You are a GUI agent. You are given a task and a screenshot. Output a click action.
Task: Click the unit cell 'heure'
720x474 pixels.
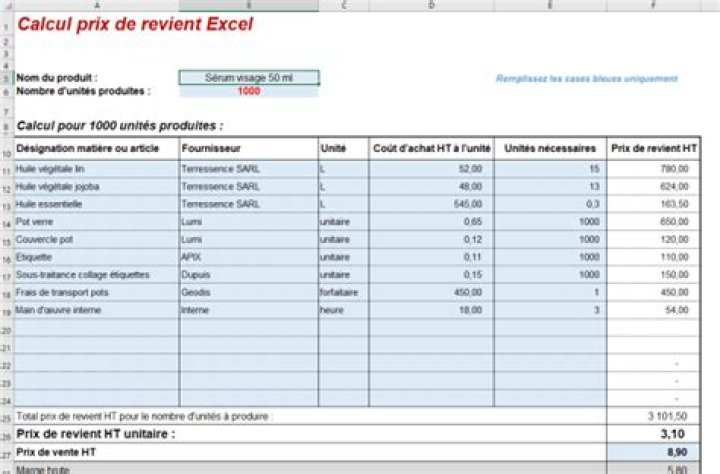click(343, 310)
